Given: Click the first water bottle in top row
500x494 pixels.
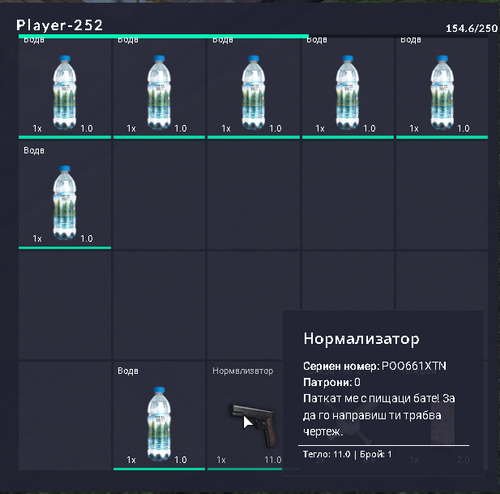Looking at the screenshot, I should click(65, 92).
